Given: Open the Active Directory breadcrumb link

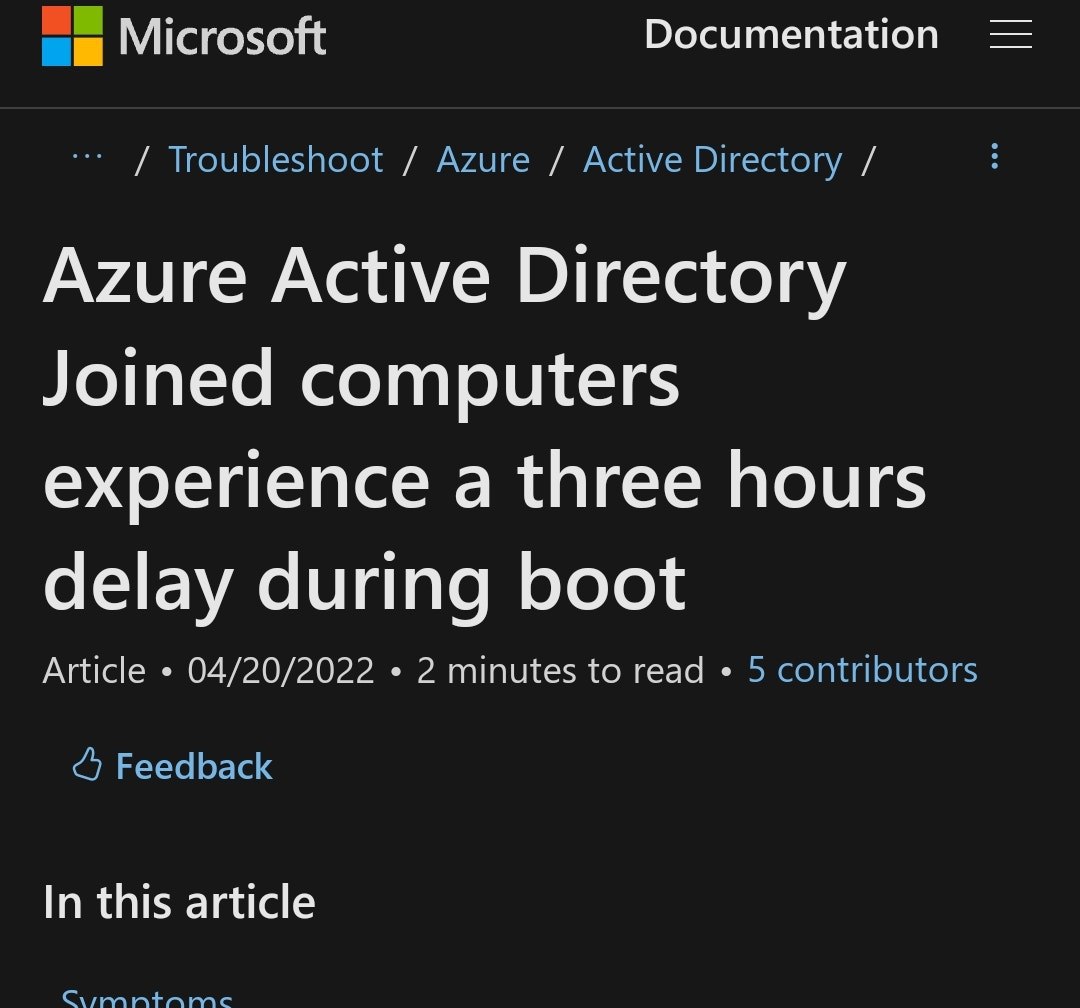Looking at the screenshot, I should [712, 160].
